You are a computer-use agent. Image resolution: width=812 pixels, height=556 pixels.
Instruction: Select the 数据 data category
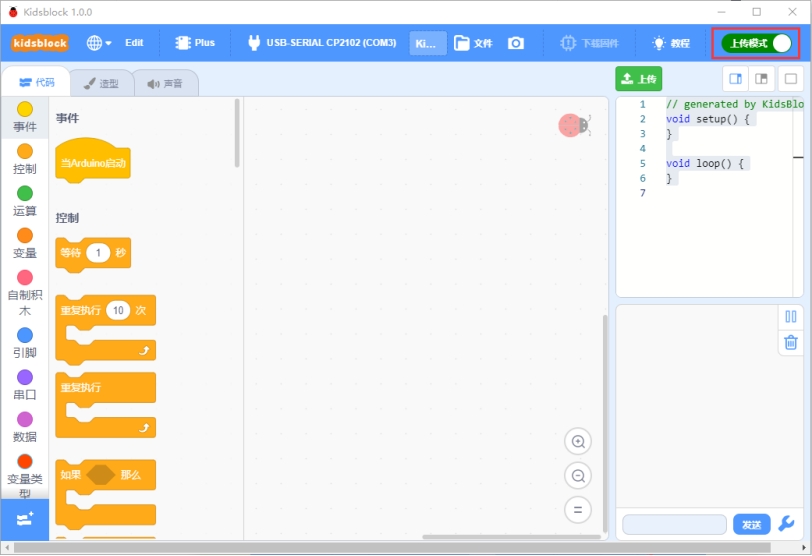pyautogui.click(x=25, y=427)
